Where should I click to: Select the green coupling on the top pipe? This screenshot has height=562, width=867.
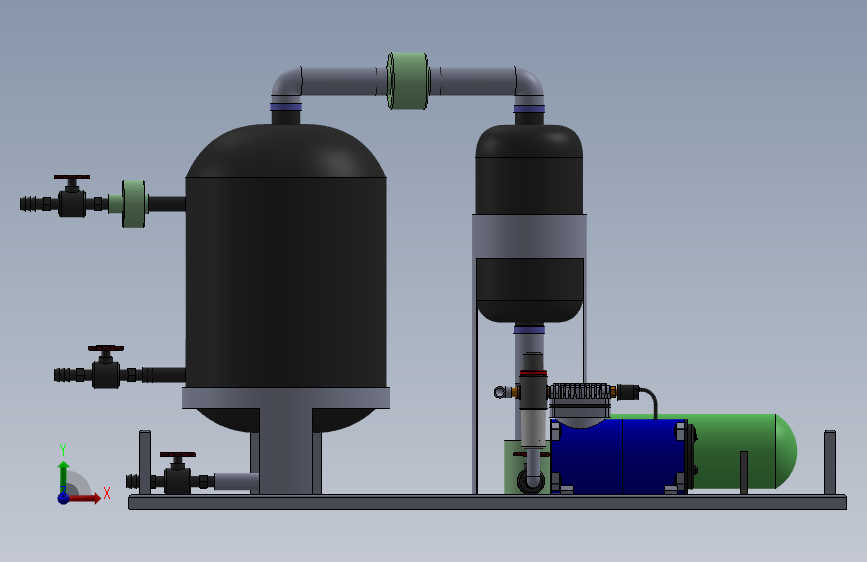pyautogui.click(x=408, y=81)
